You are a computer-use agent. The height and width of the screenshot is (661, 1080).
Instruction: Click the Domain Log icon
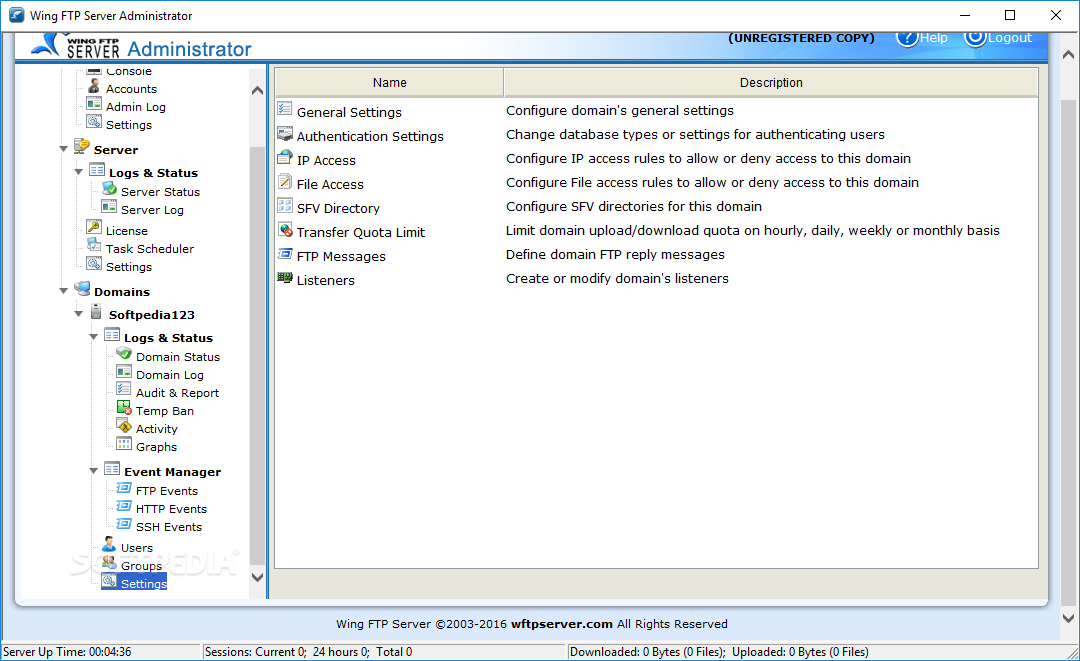click(124, 372)
